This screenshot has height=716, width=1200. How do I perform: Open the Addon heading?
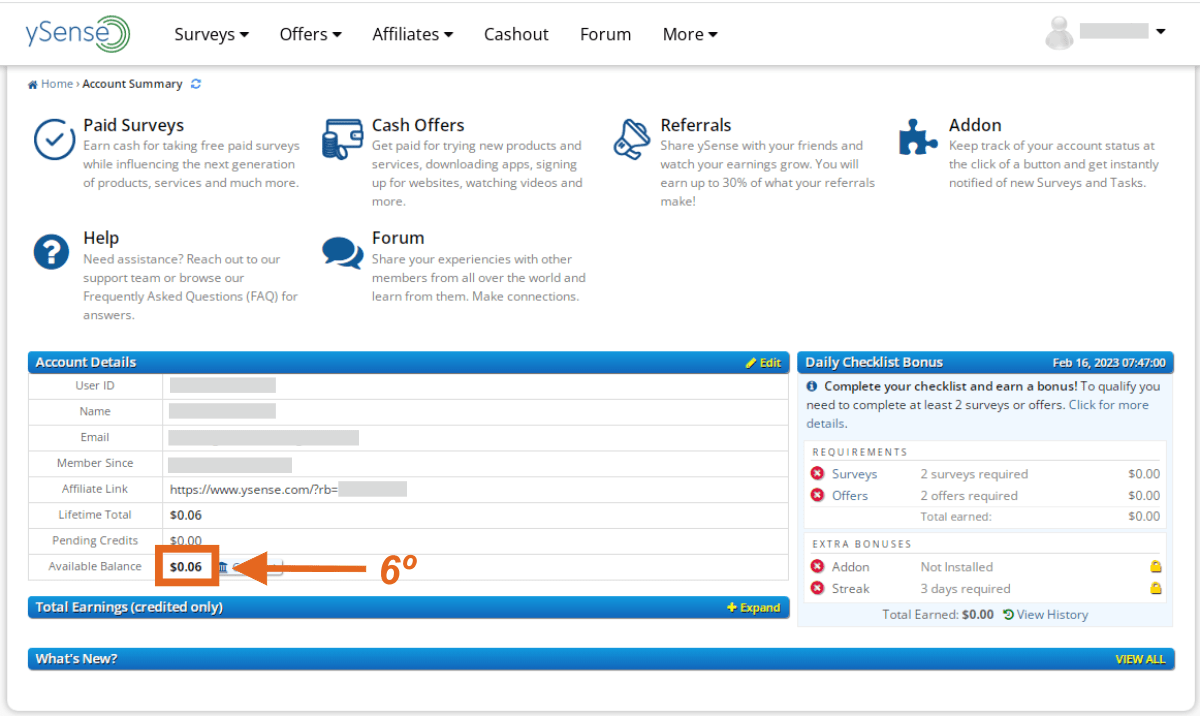(x=975, y=125)
